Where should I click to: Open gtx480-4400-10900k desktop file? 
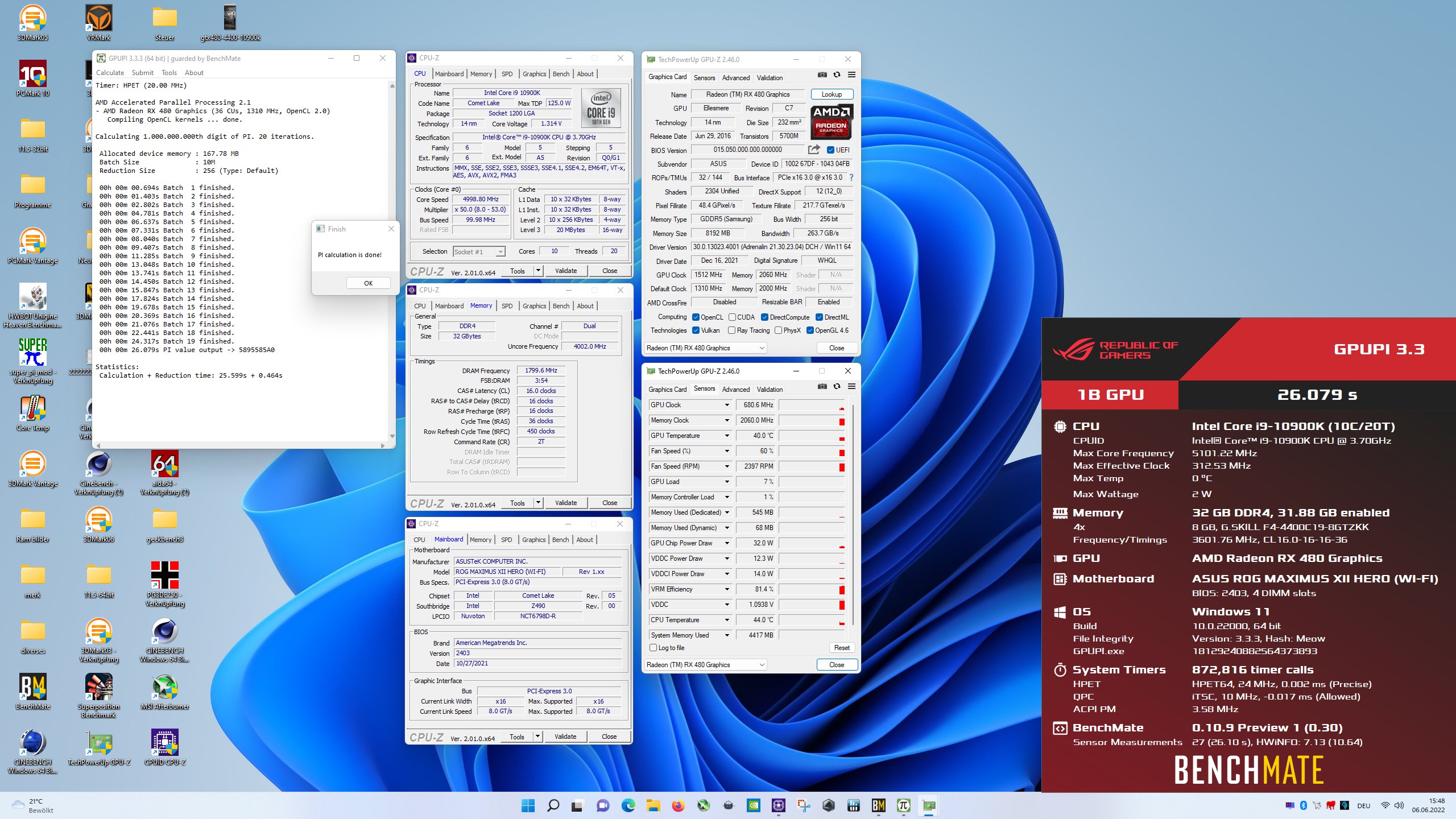[x=230, y=23]
